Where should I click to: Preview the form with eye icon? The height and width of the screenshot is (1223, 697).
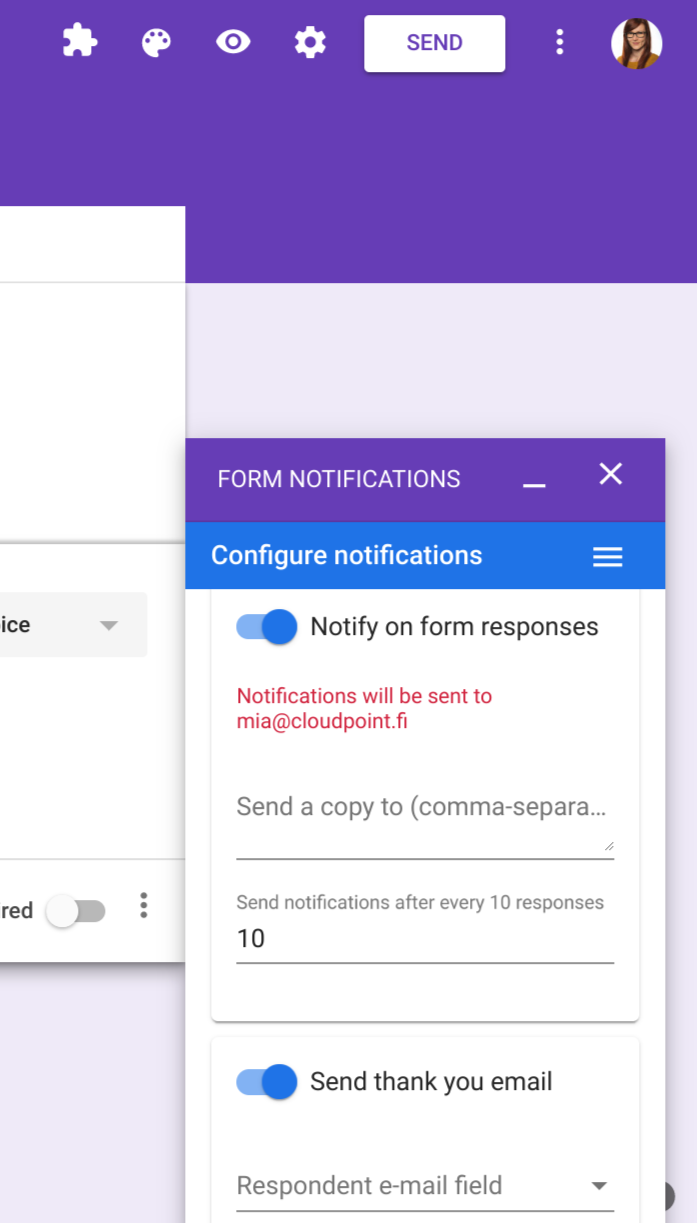[x=233, y=42]
